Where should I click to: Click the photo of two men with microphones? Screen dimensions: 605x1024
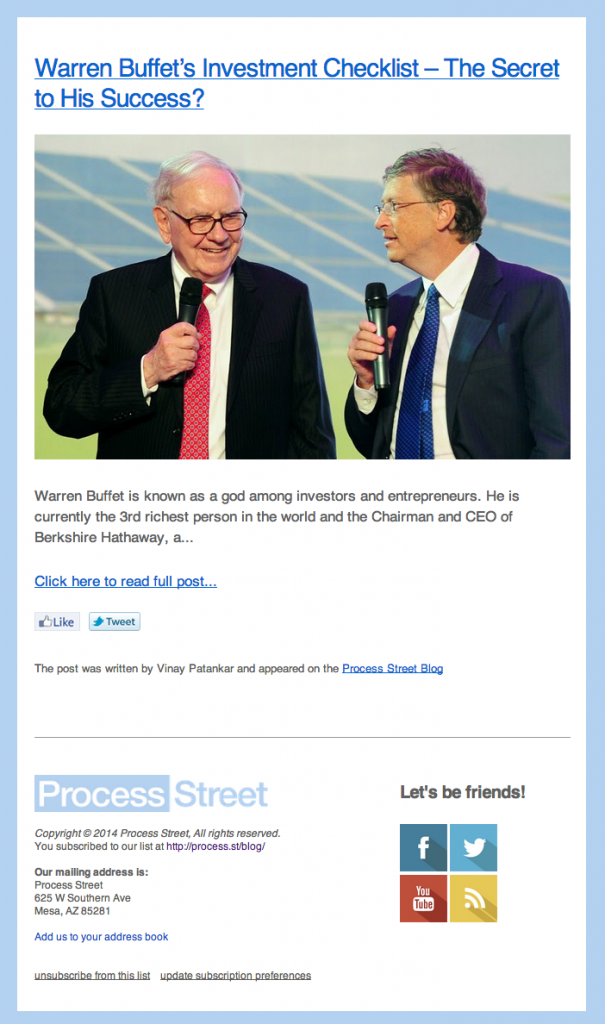tap(302, 296)
